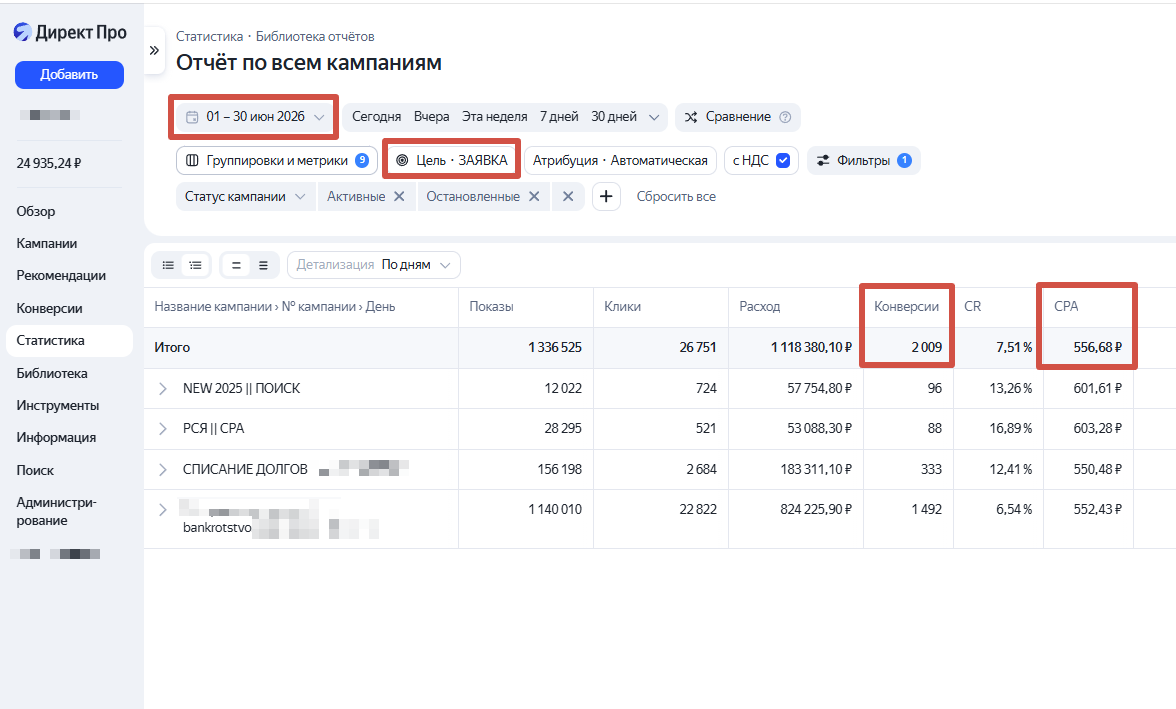Click the Итого total row label
This screenshot has width=1176, height=709.
coord(172,347)
